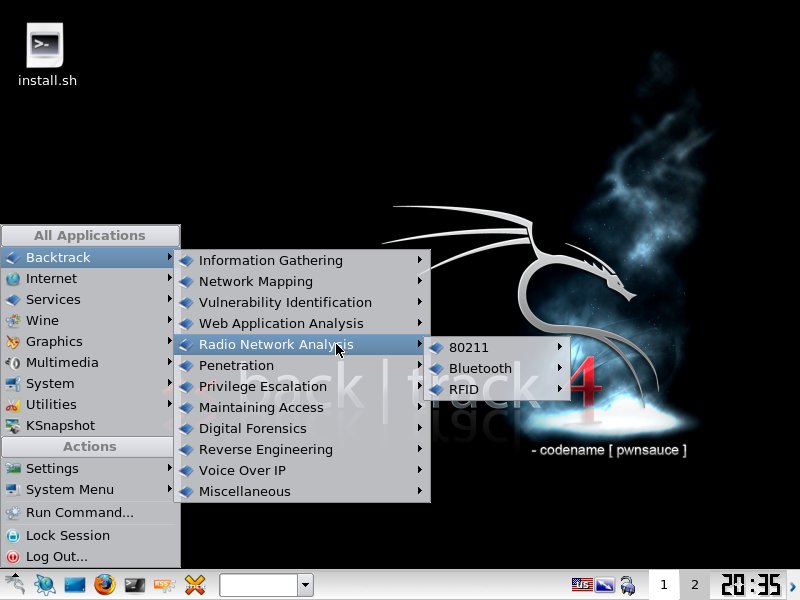Open Information Gathering submenu
The width and height of the screenshot is (800, 600).
tap(303, 261)
